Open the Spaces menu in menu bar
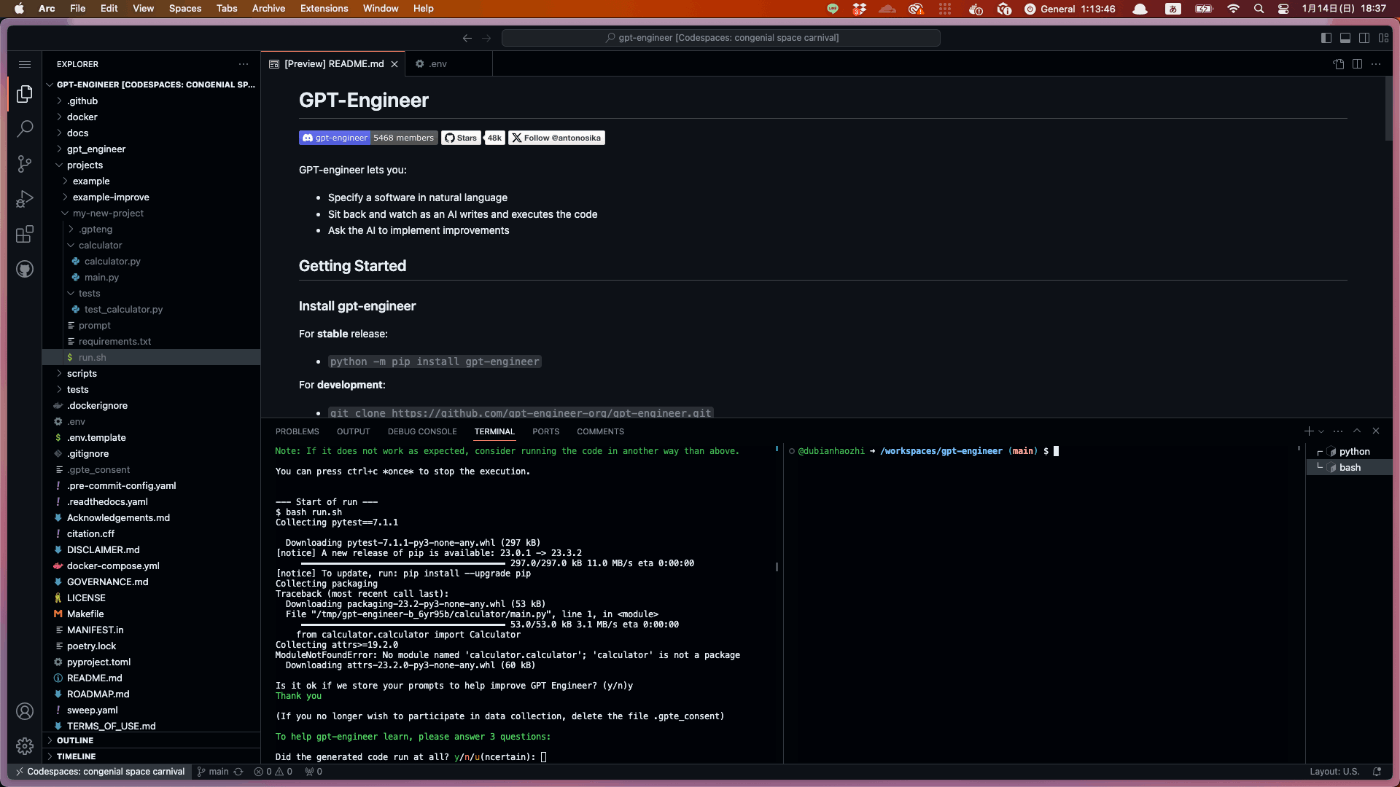Viewport: 1400px width, 787px height. coord(185,8)
